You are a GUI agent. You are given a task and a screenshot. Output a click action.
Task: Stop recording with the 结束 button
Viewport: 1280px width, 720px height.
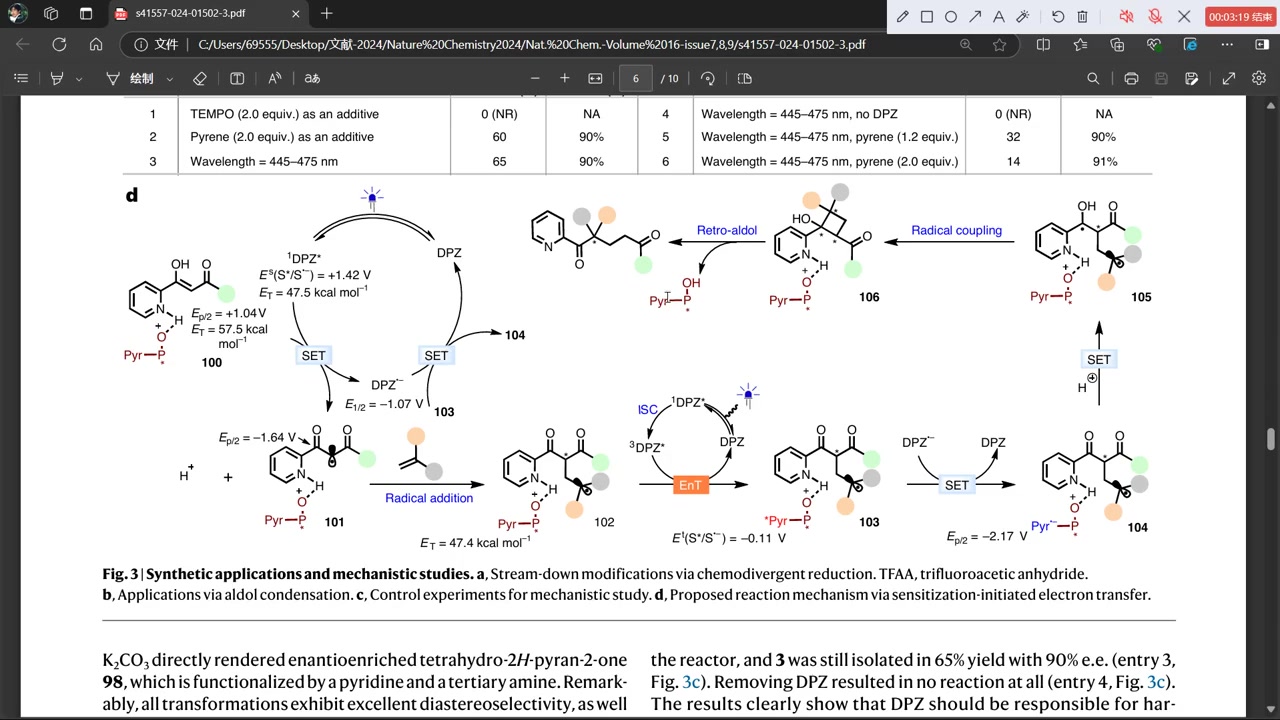click(x=1241, y=17)
